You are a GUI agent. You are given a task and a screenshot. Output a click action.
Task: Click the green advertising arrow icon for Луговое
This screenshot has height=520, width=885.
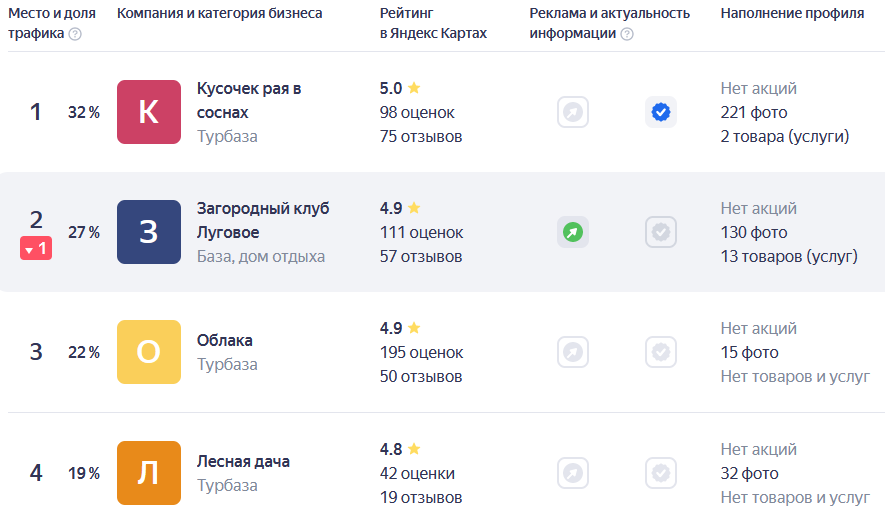pyautogui.click(x=573, y=232)
